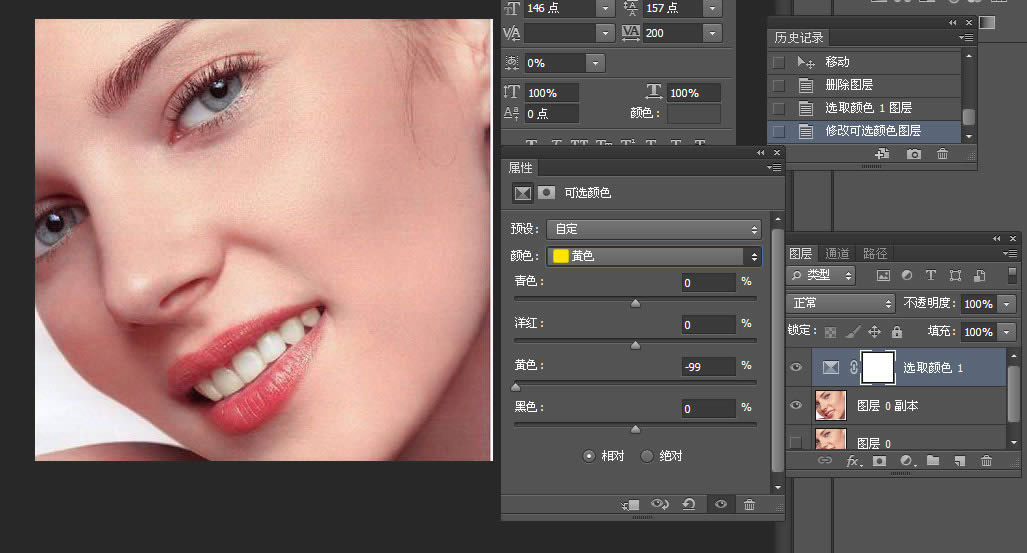Open leading 157 点 dropdown arrow
Viewport: 1027px width, 553px height.
pos(712,9)
